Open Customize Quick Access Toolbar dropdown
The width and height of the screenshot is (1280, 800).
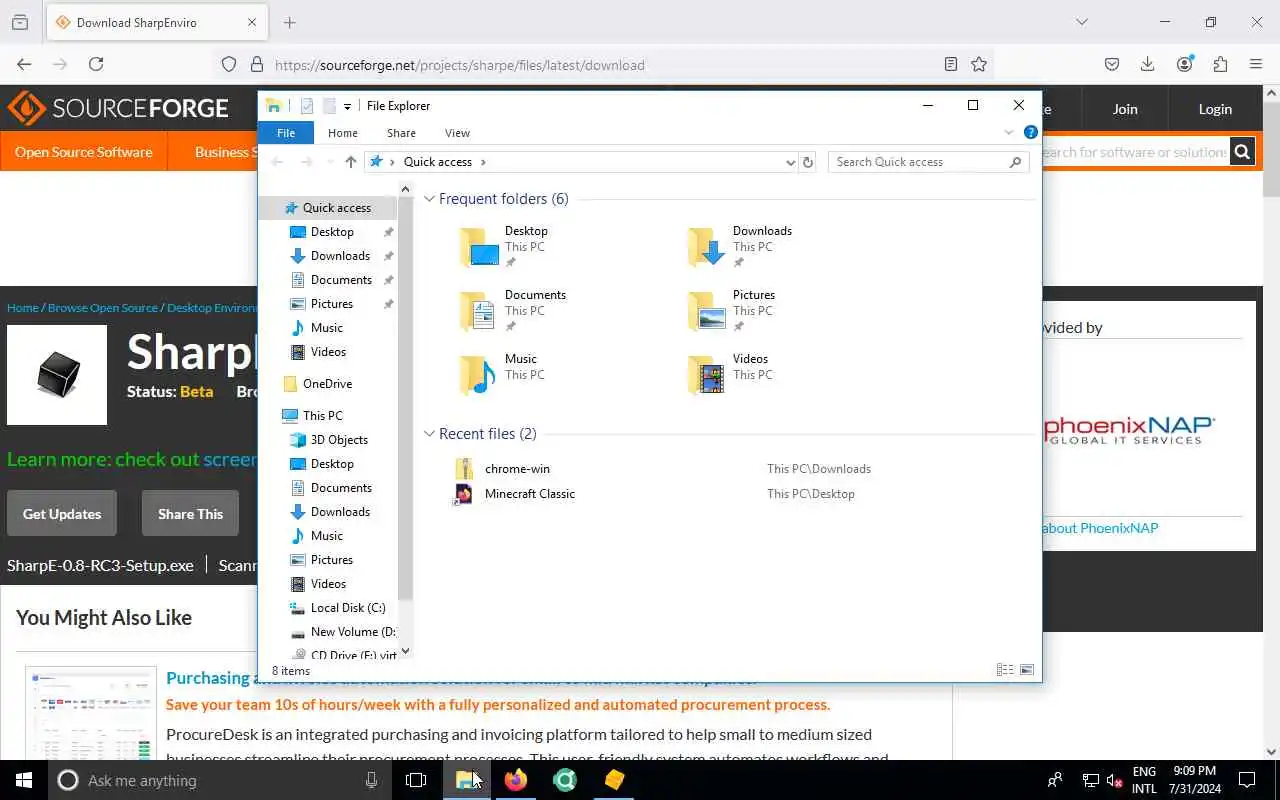(x=347, y=106)
